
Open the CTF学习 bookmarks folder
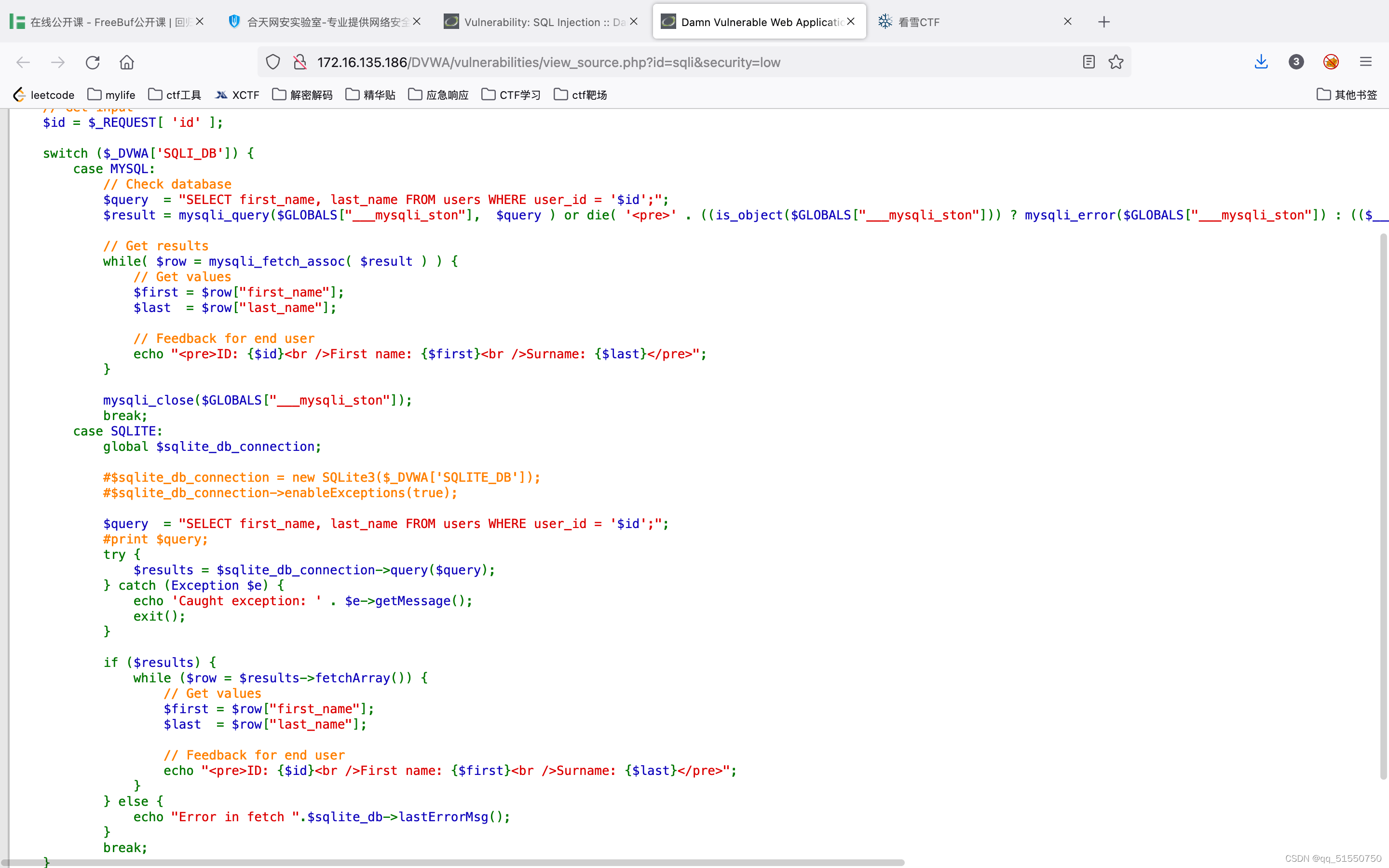click(511, 95)
